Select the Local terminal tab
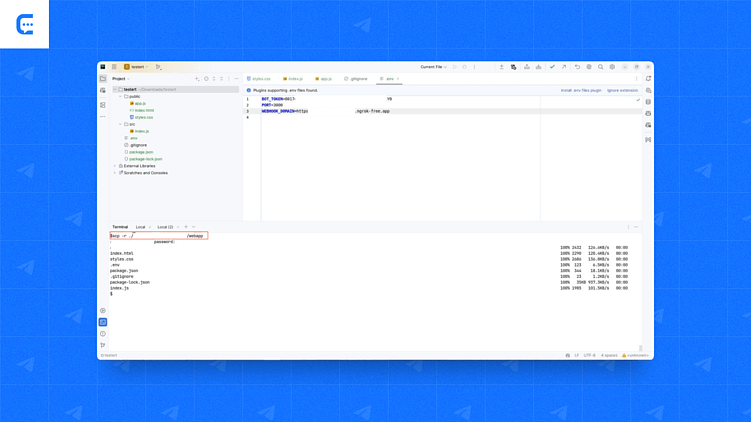This screenshot has width=751, height=422. click(140, 227)
